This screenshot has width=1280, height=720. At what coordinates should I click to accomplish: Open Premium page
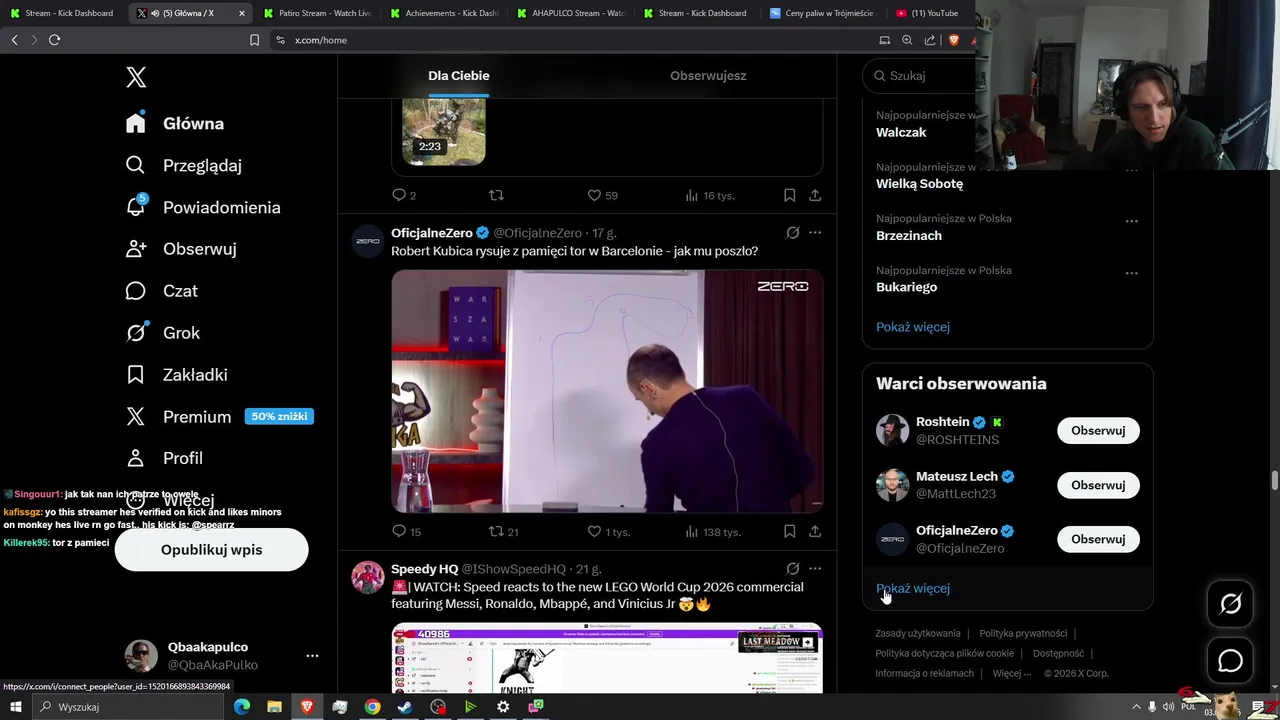point(179,417)
